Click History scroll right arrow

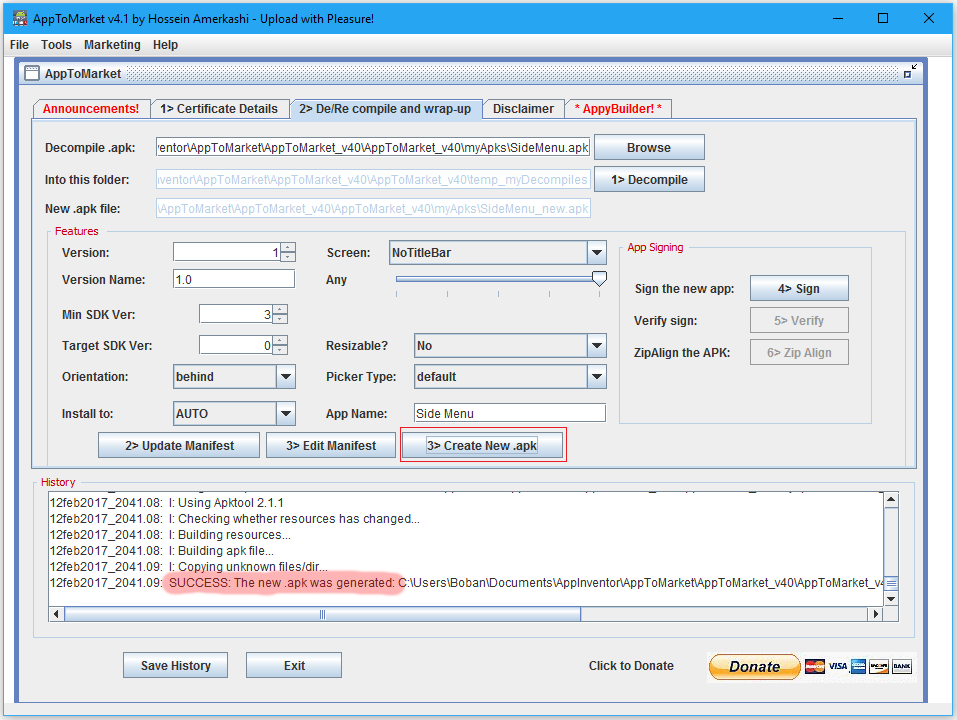(876, 614)
